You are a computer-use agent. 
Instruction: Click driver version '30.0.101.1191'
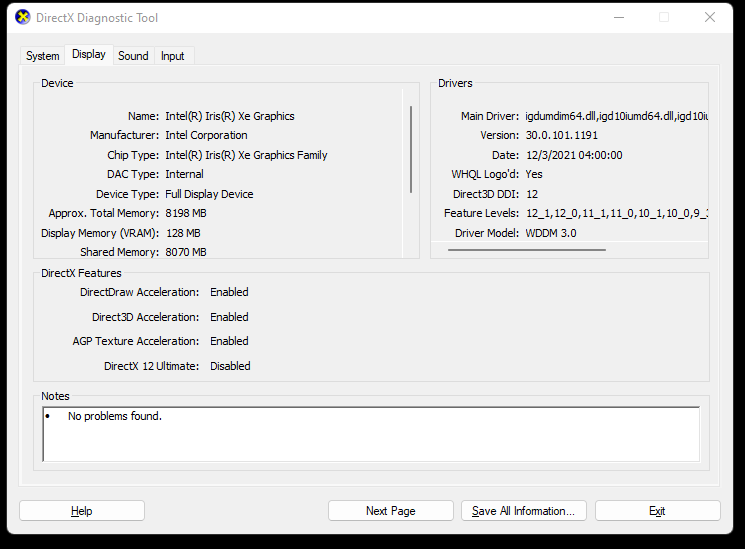562,135
